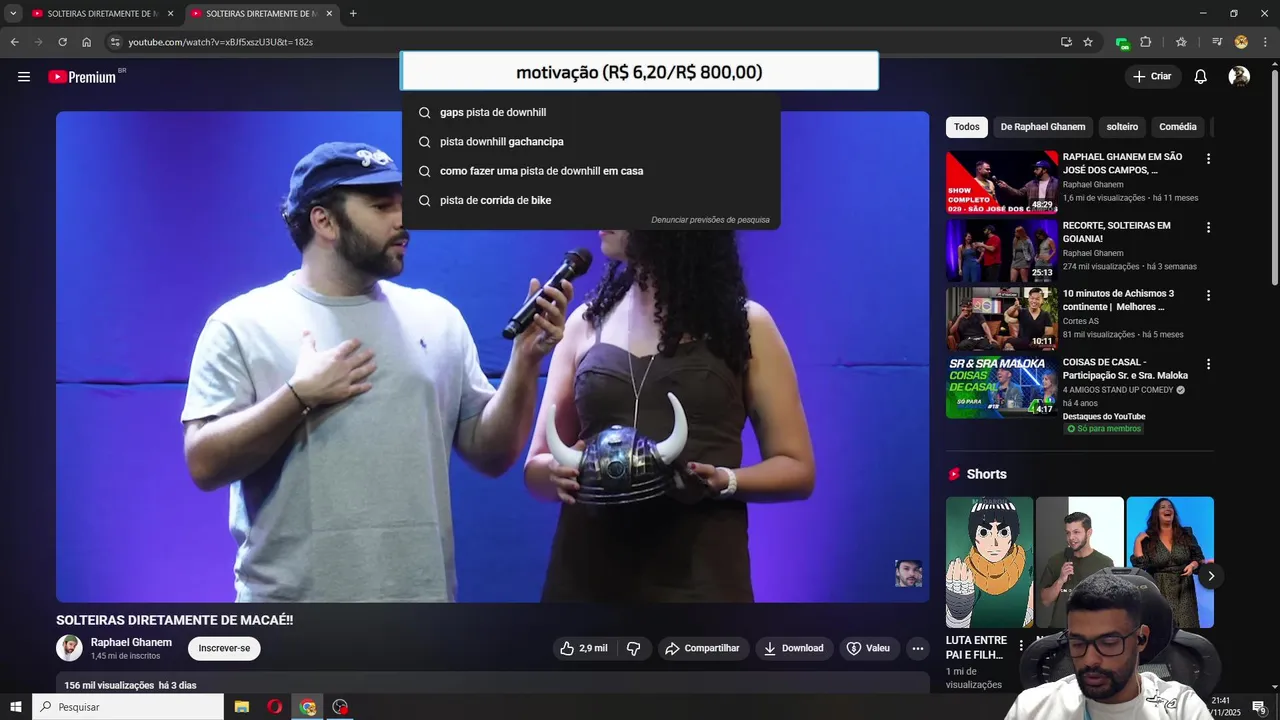
Task: Select the solteiro filter chip
Action: 1122,127
